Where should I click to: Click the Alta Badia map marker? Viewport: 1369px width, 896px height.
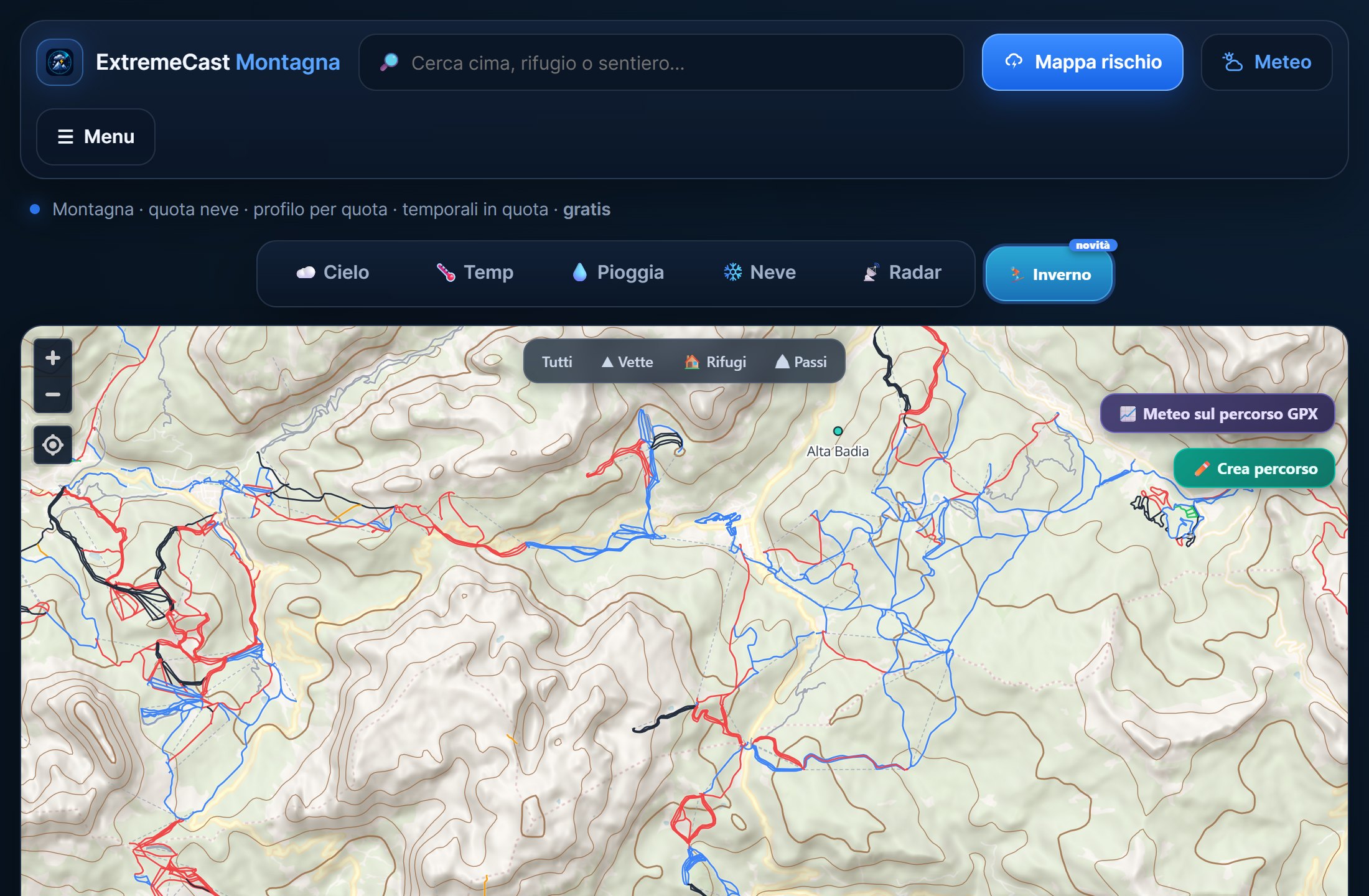pos(838,431)
